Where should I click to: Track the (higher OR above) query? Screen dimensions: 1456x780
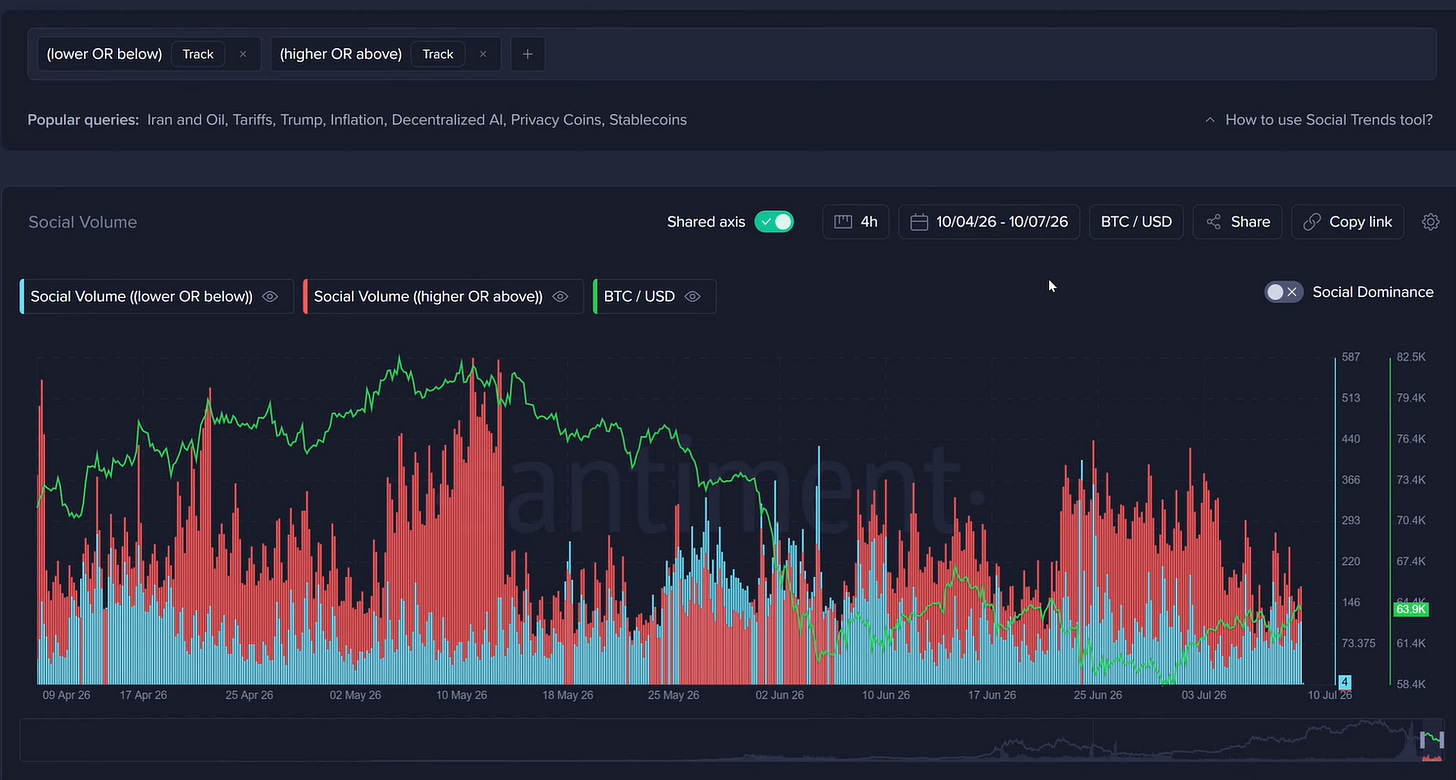(438, 54)
